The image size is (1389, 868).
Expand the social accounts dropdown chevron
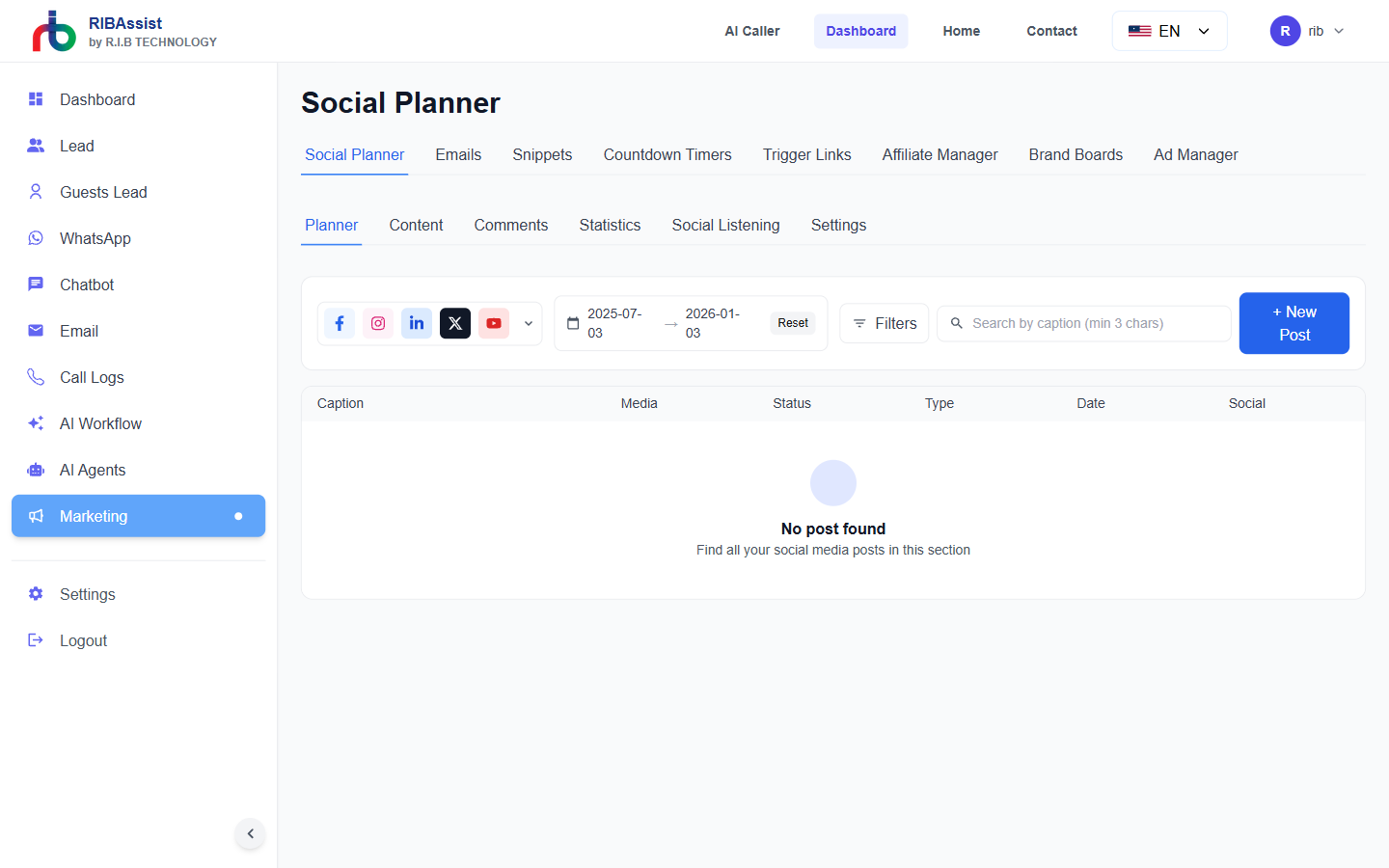tap(529, 323)
